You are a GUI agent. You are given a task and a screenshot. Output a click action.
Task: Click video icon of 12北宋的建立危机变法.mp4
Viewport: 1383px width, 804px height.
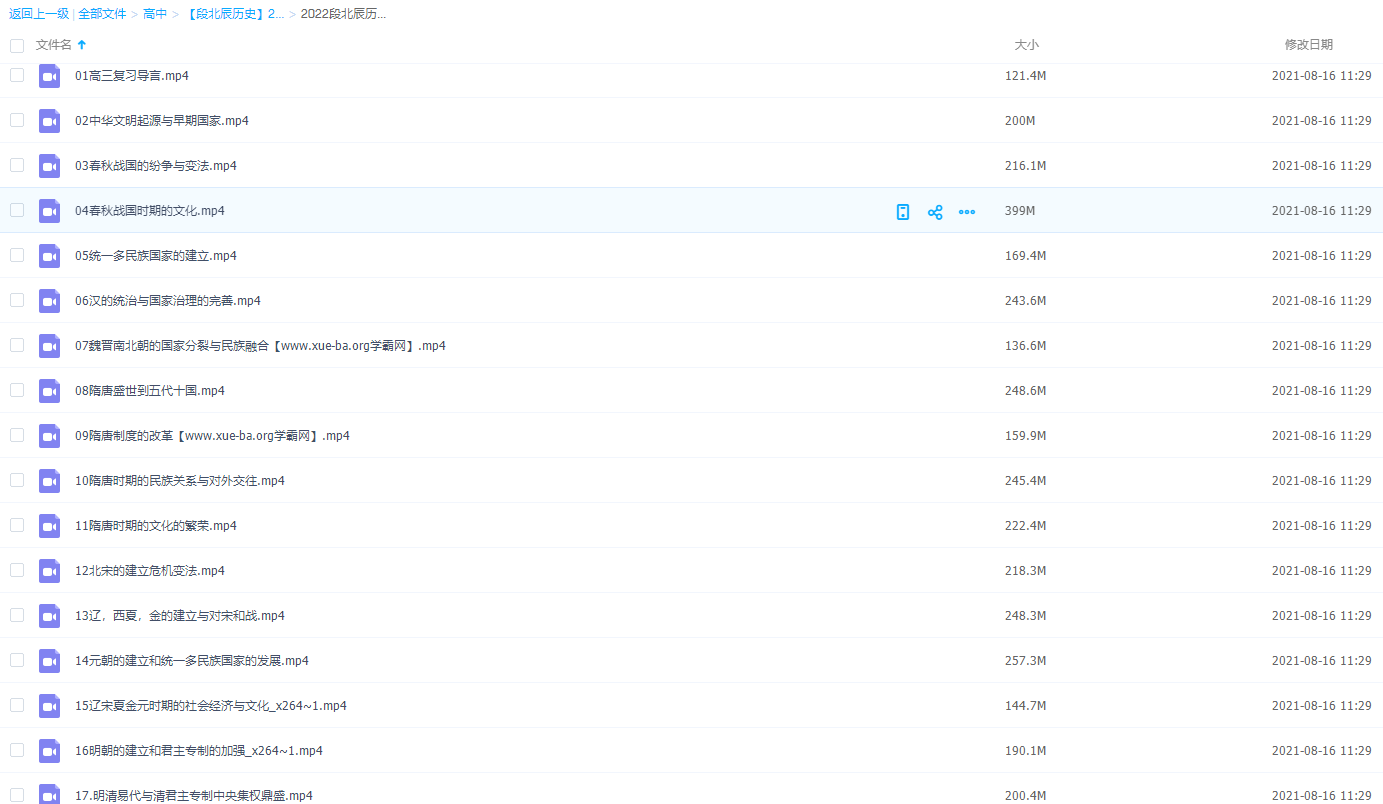click(x=50, y=571)
